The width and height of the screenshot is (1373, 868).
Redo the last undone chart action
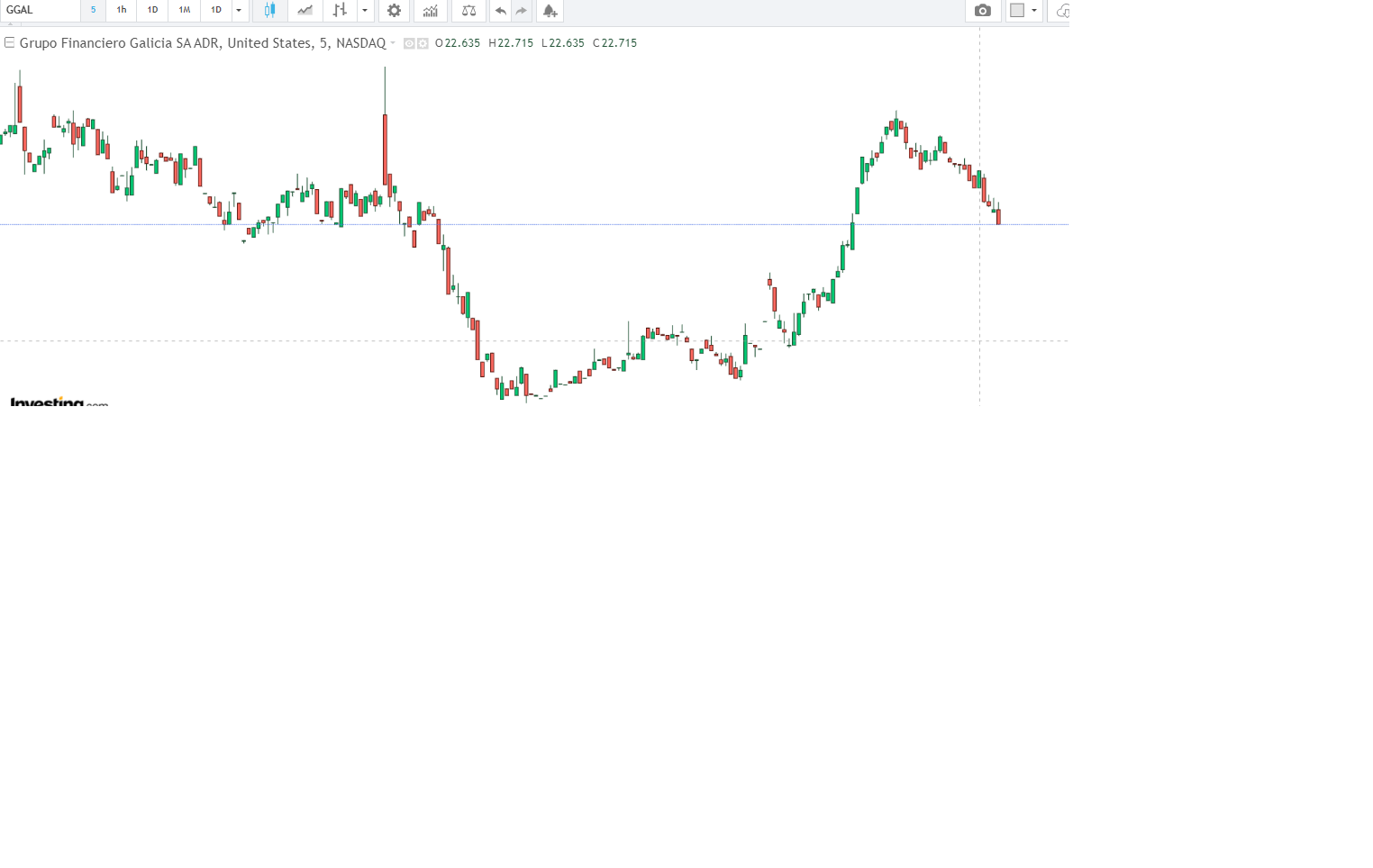[x=522, y=11]
